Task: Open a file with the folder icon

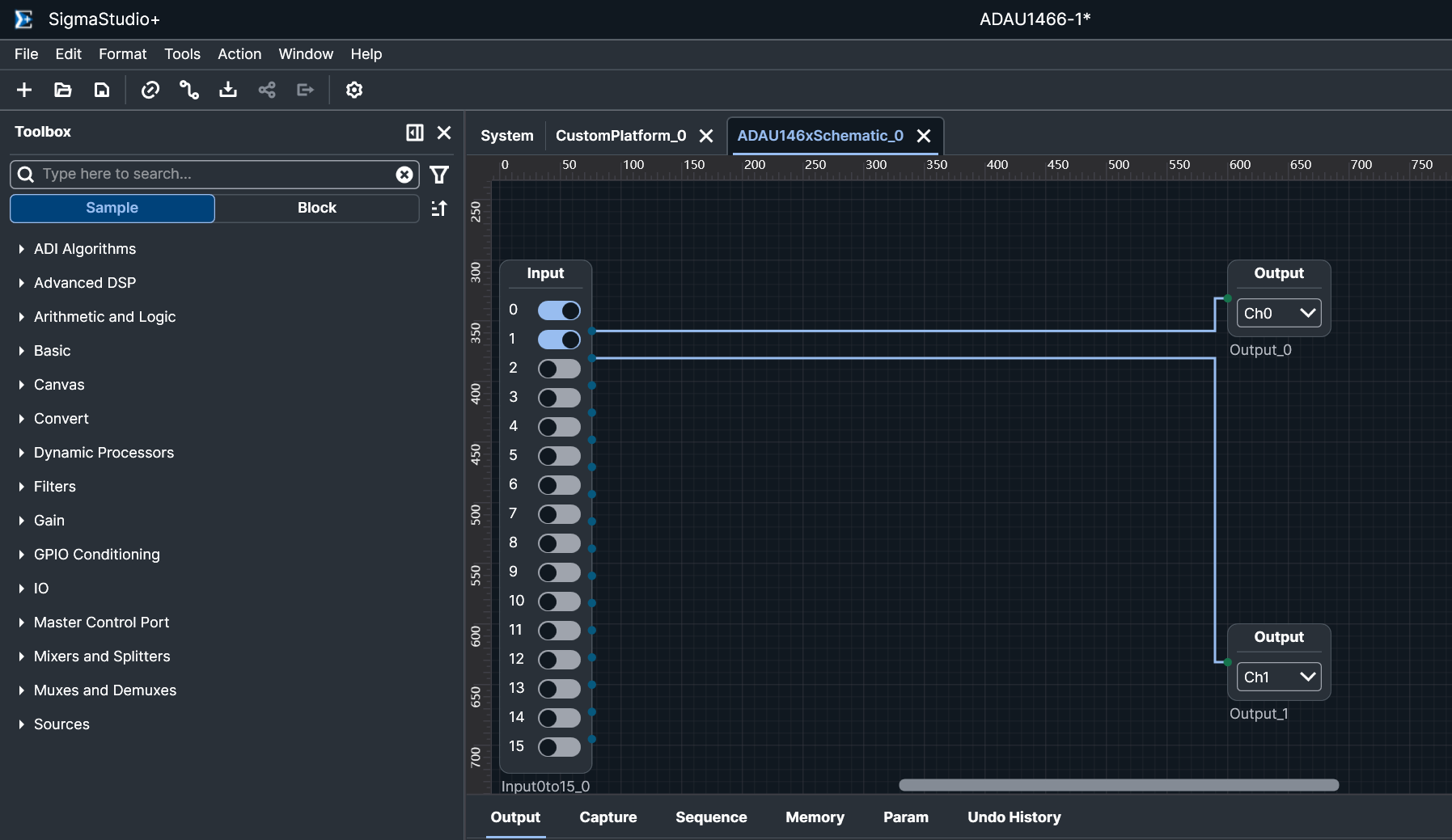Action: point(63,90)
